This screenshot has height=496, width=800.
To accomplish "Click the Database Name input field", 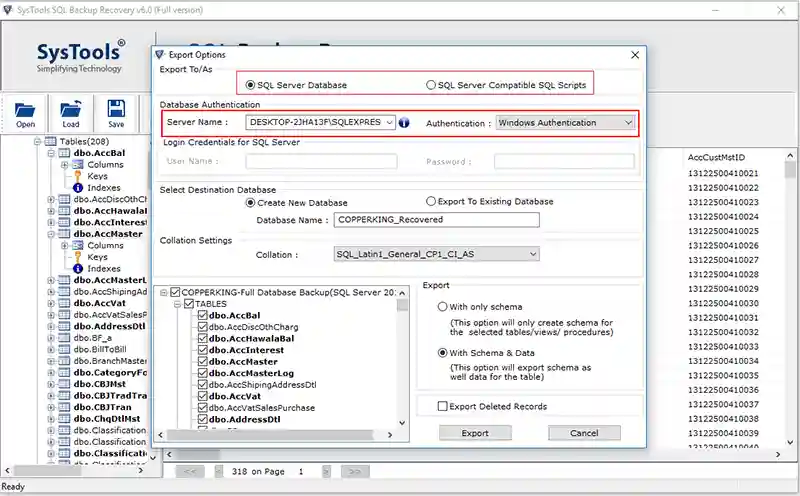I will coord(437,220).
